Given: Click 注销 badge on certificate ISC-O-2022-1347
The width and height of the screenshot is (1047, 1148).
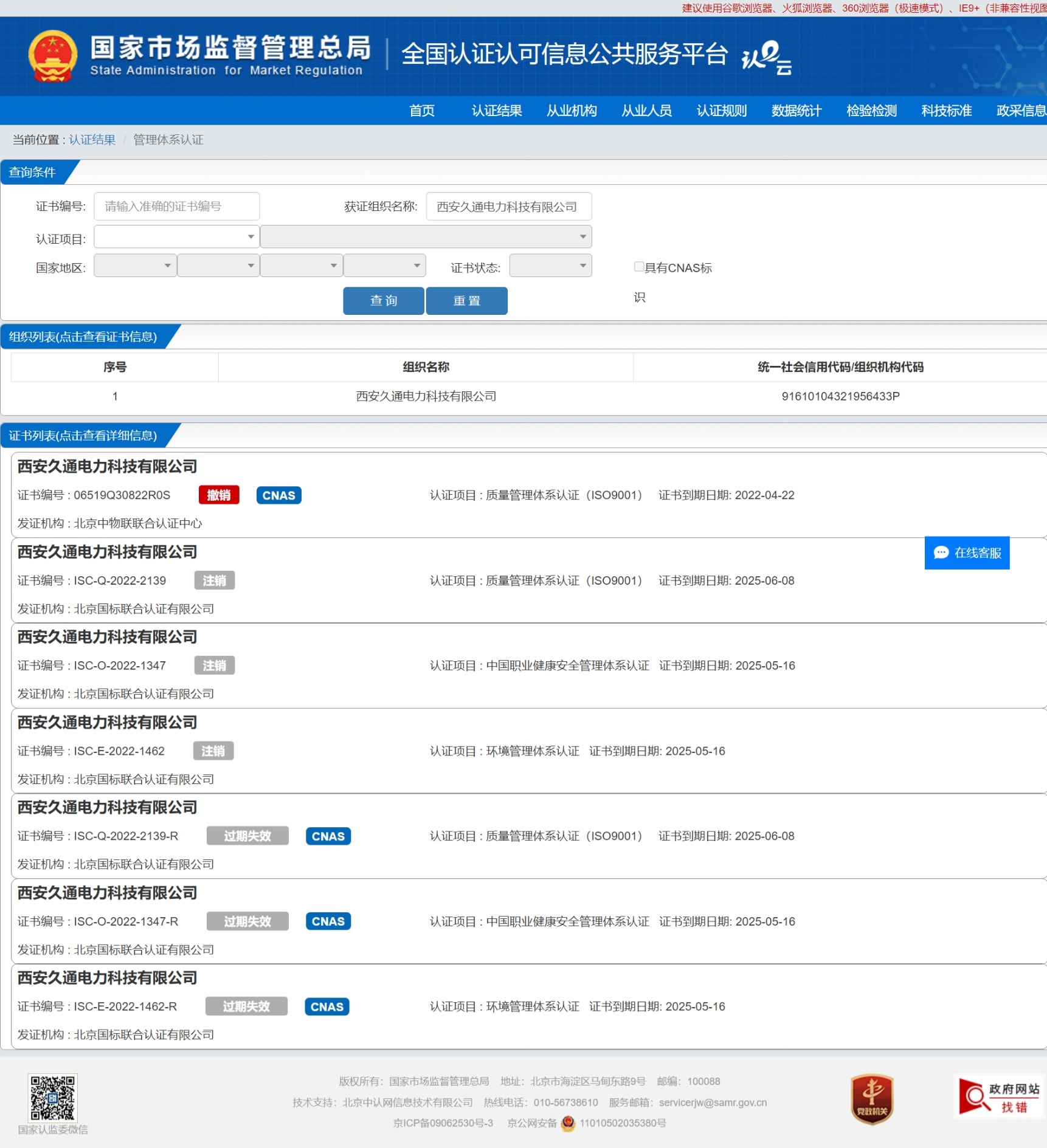Looking at the screenshot, I should pyautogui.click(x=215, y=665).
